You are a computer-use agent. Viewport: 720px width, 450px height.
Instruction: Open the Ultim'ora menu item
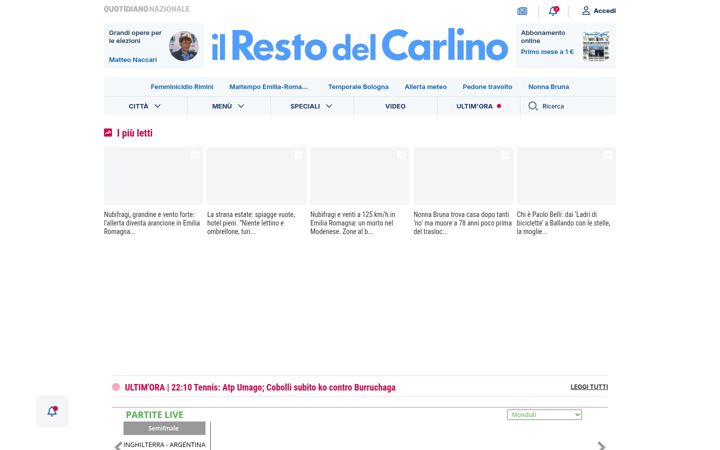coord(474,106)
